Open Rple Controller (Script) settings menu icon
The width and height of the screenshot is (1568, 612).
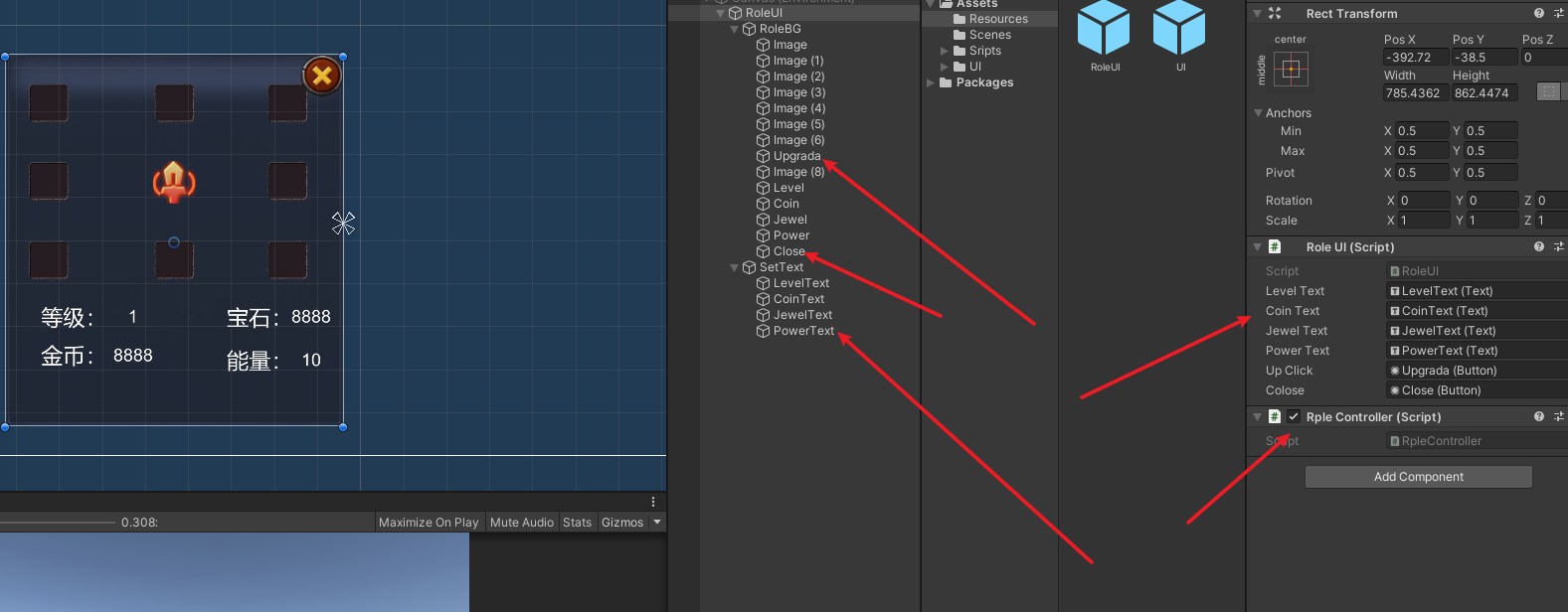click(1559, 416)
